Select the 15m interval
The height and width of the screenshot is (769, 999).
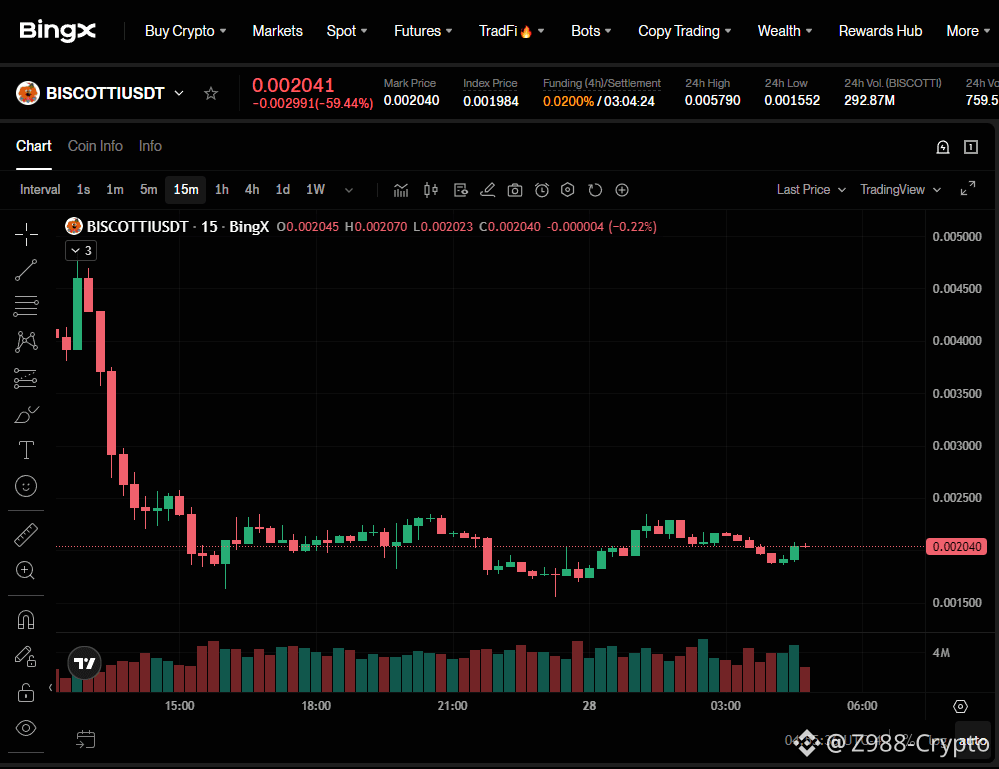185,189
